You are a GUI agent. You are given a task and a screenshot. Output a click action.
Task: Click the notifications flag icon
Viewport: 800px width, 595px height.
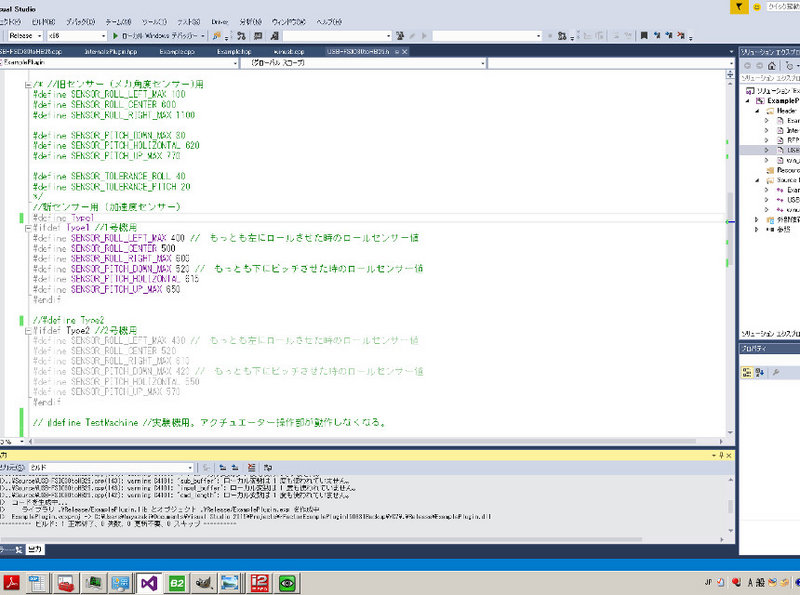[x=739, y=7]
